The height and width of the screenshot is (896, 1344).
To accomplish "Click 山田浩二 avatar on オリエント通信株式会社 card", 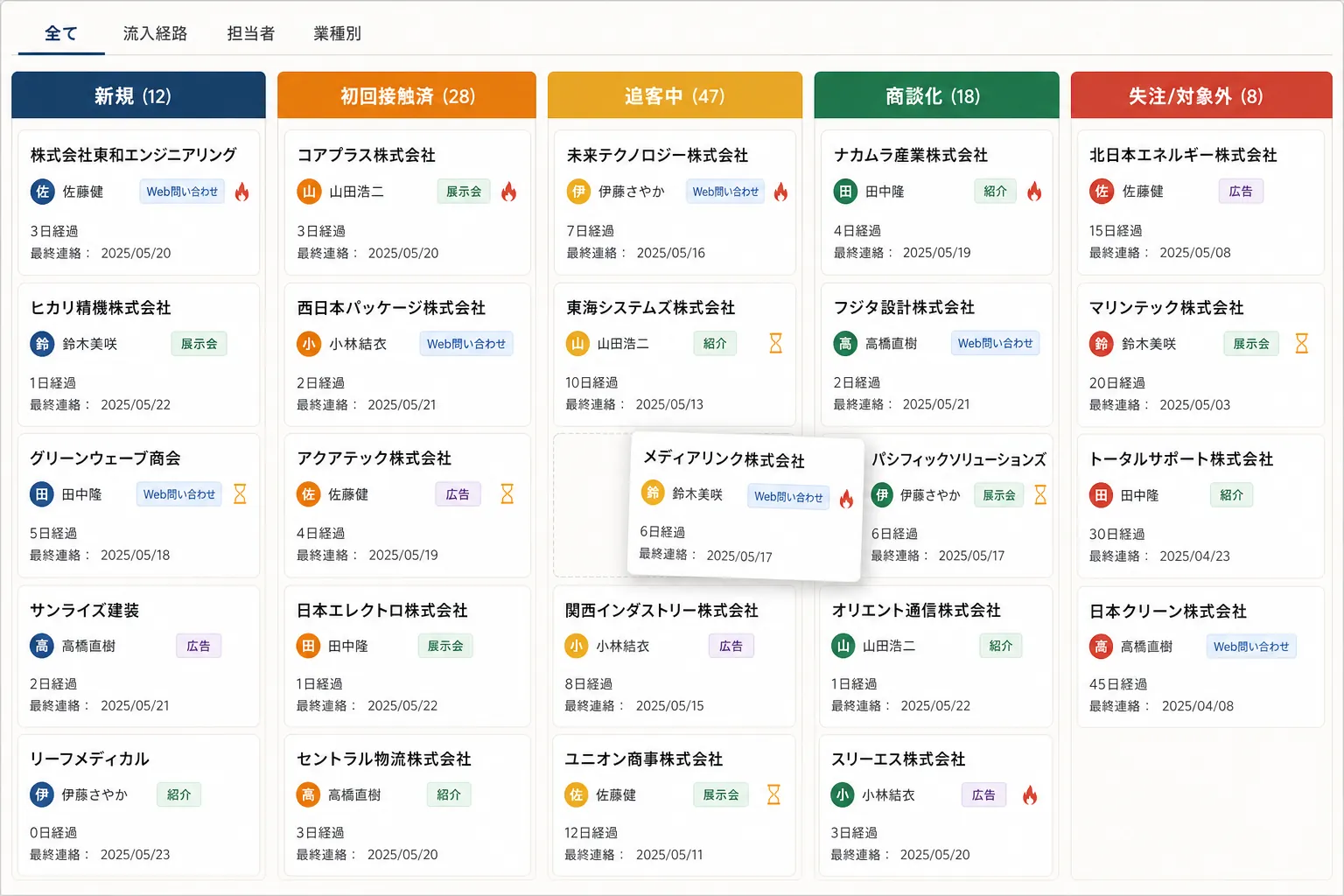I will (843, 646).
